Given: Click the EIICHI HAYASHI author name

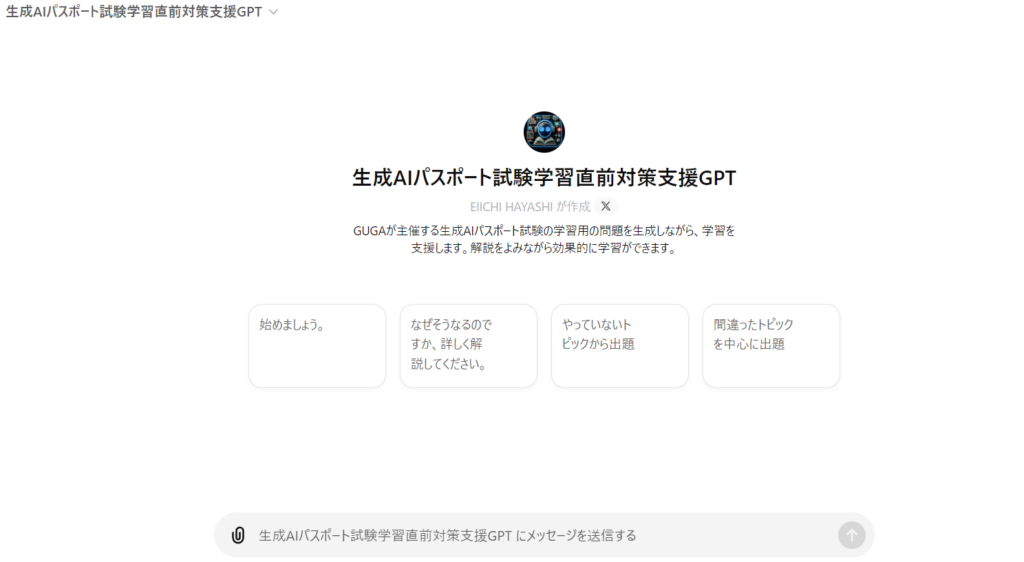Looking at the screenshot, I should [x=510, y=206].
